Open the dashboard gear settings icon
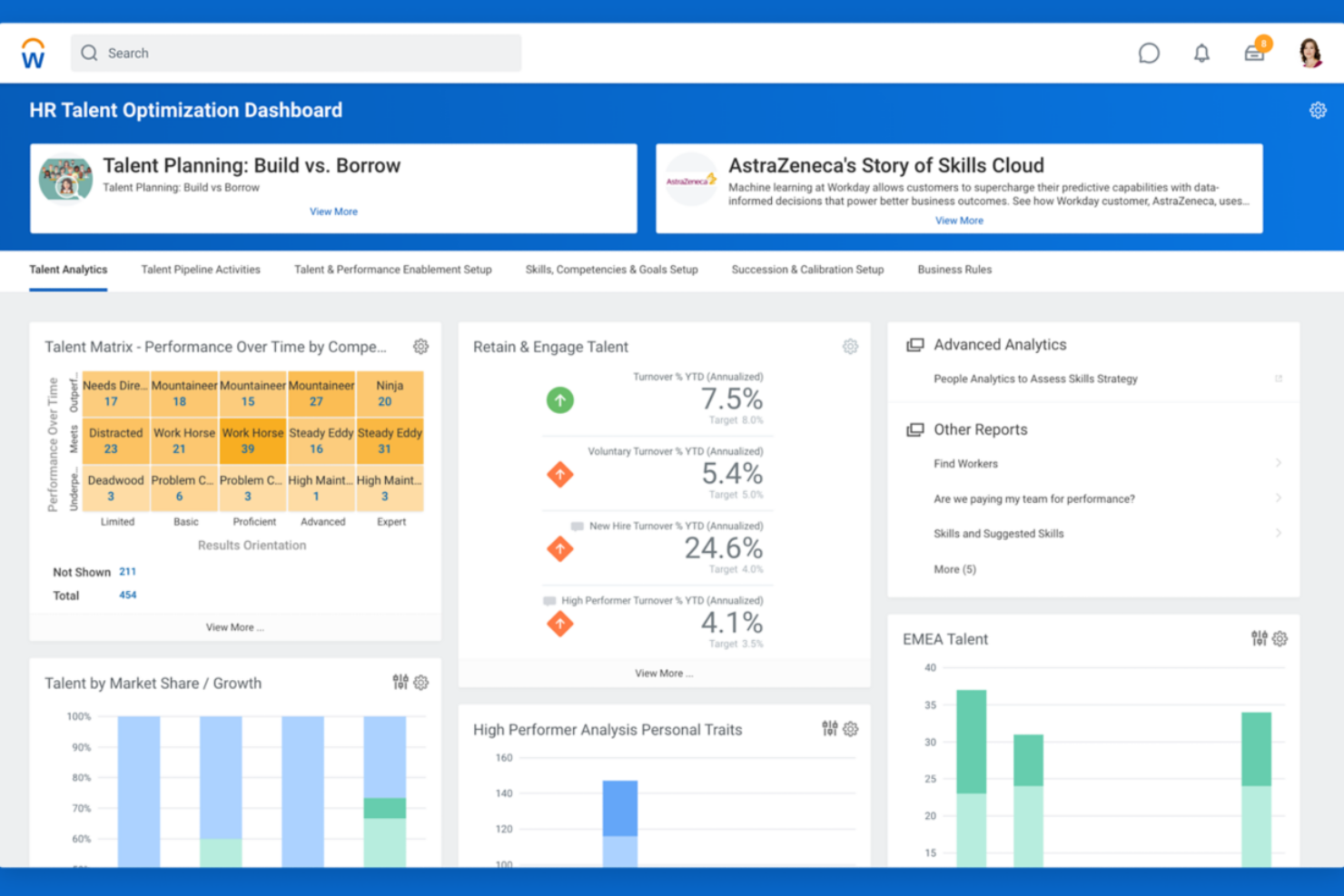Screen dimensions: 1344x896 [1318, 110]
